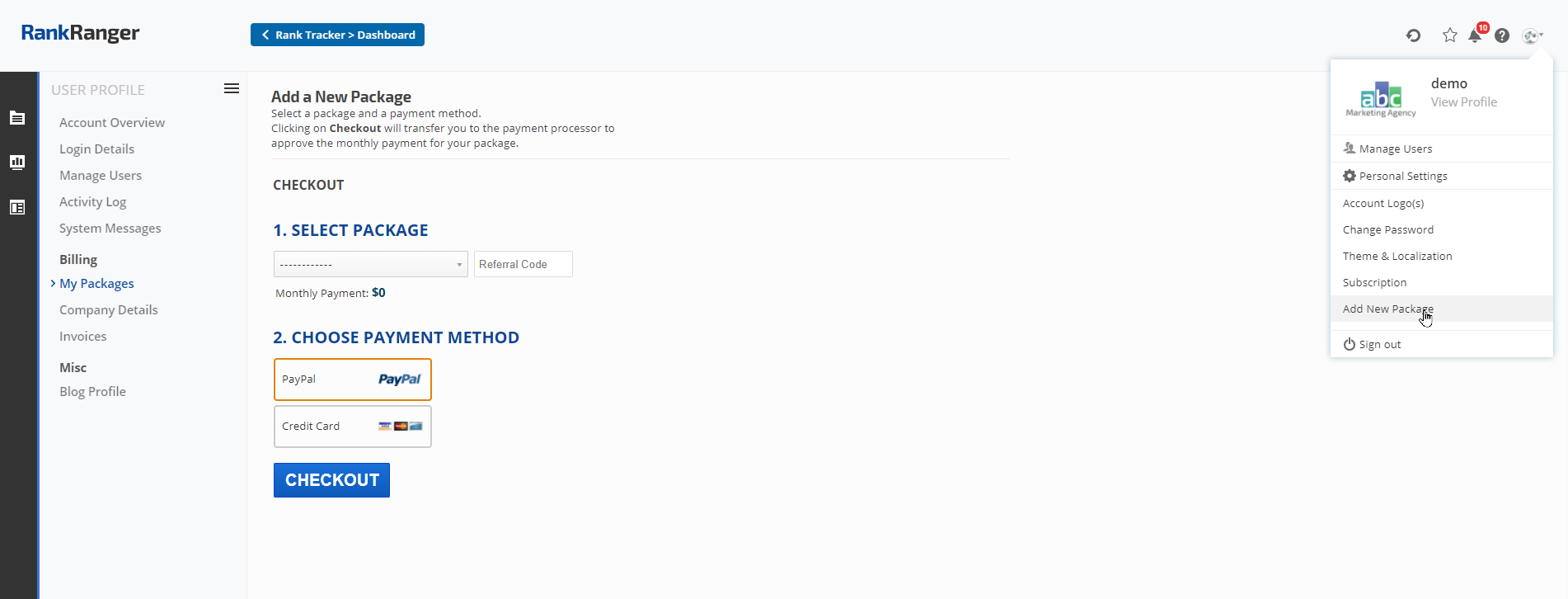Open Theme & Localization from the user menu

tap(1397, 257)
